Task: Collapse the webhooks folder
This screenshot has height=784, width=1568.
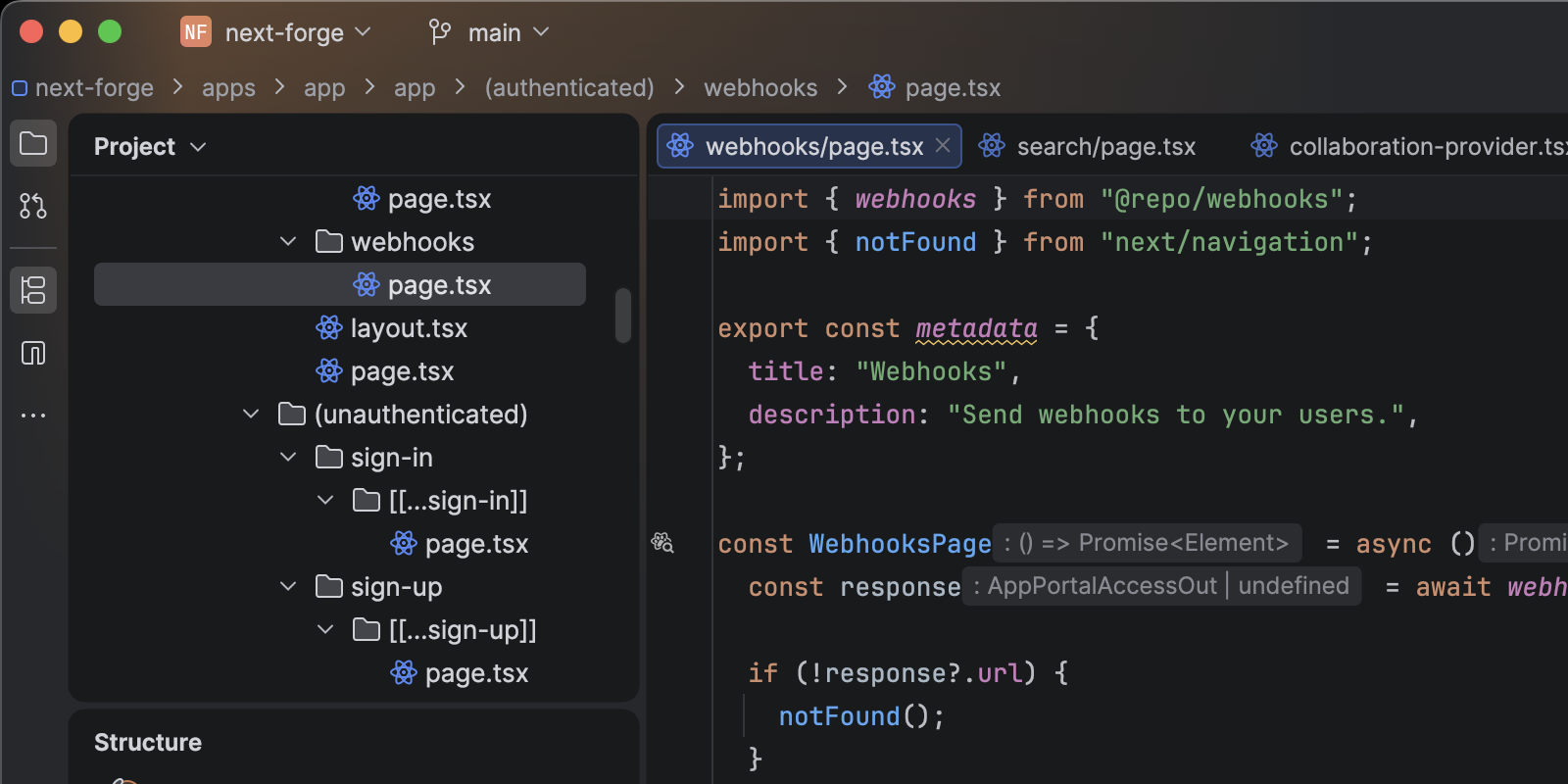Action: (288, 242)
